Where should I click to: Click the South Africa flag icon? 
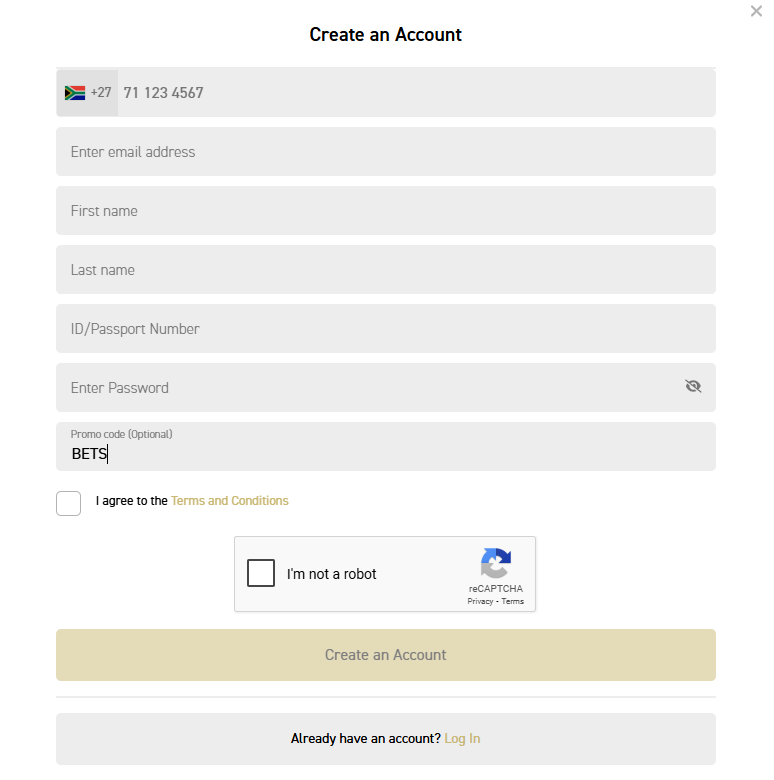(x=75, y=93)
